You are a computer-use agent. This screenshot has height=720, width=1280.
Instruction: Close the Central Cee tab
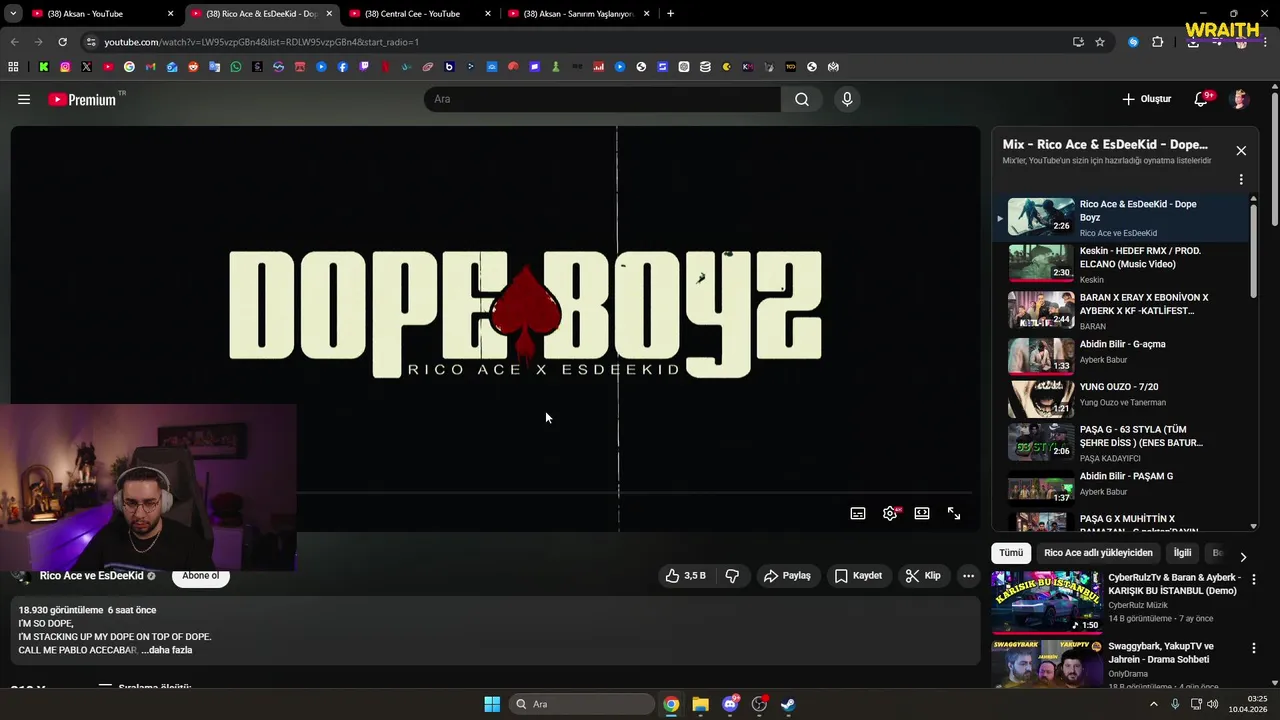click(488, 14)
